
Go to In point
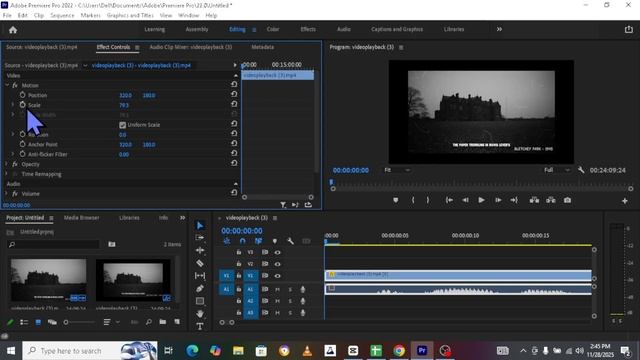coord(449,200)
